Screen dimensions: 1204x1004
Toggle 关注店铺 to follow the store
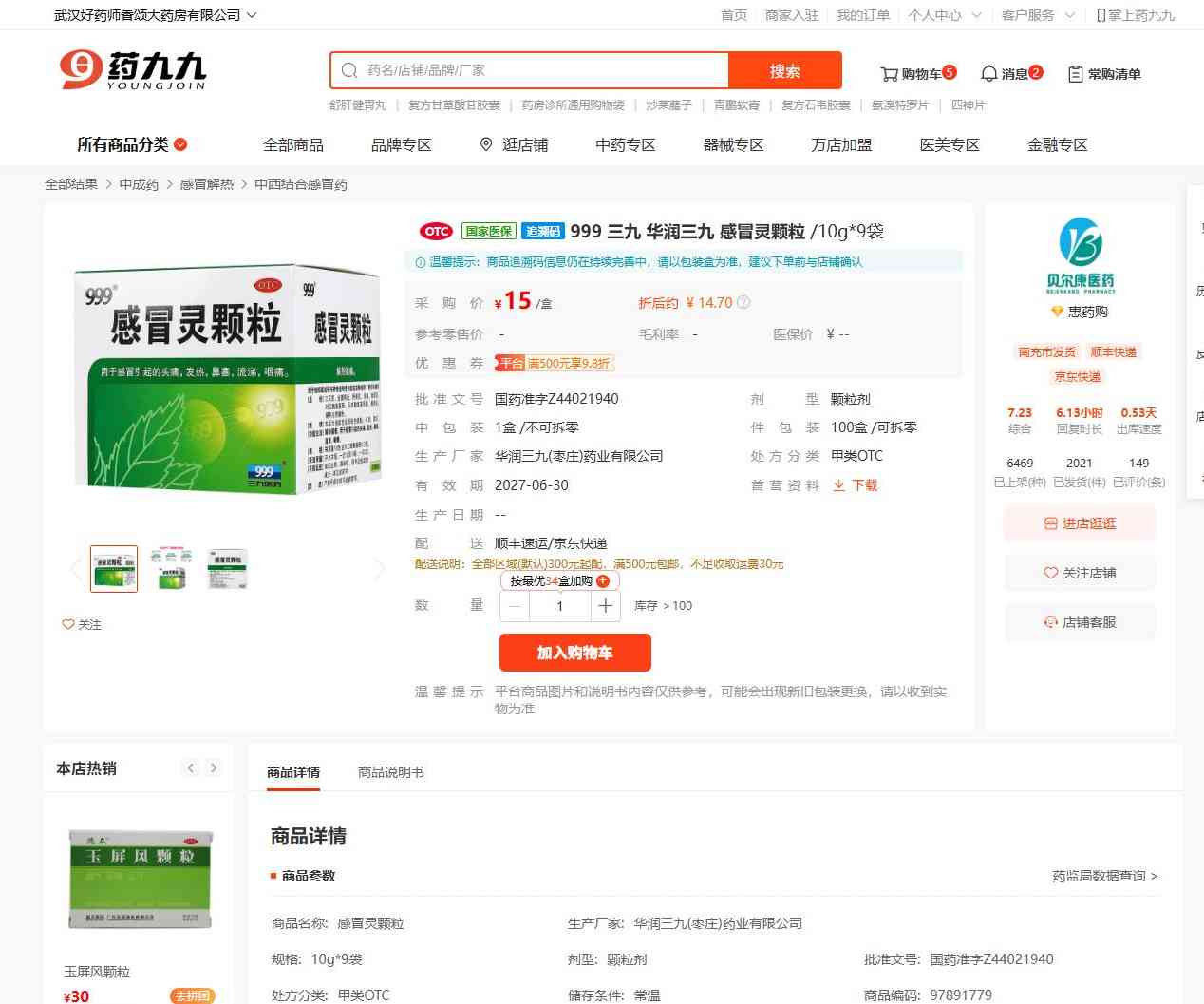click(1080, 573)
